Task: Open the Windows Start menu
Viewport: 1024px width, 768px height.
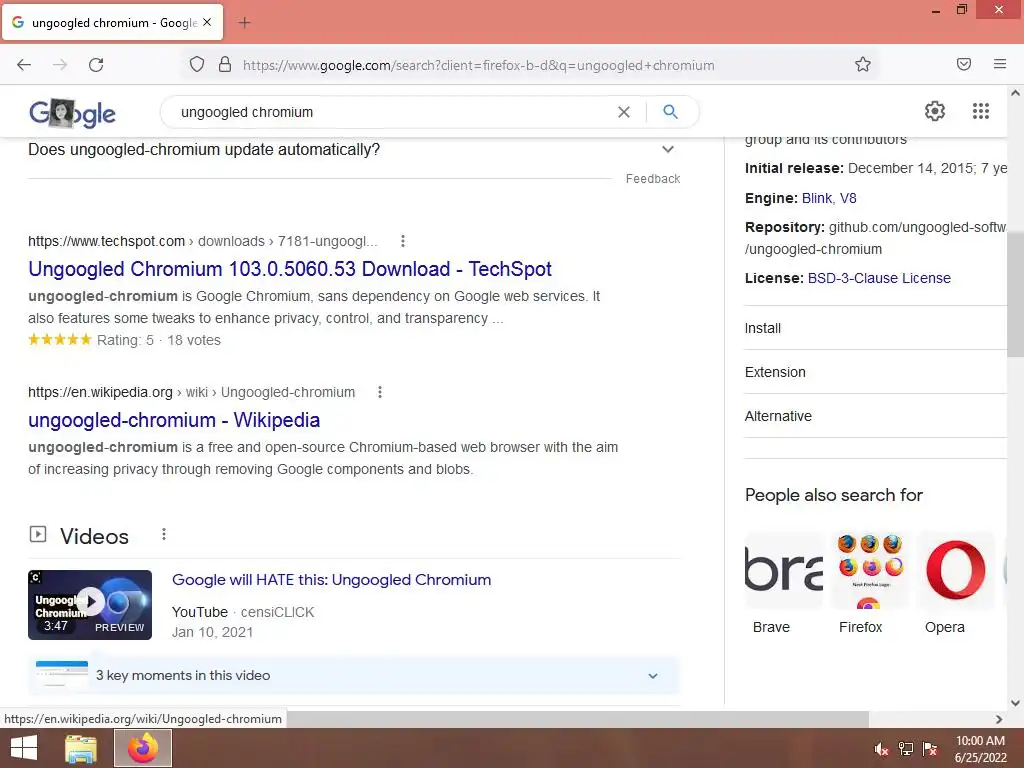Action: point(24,748)
